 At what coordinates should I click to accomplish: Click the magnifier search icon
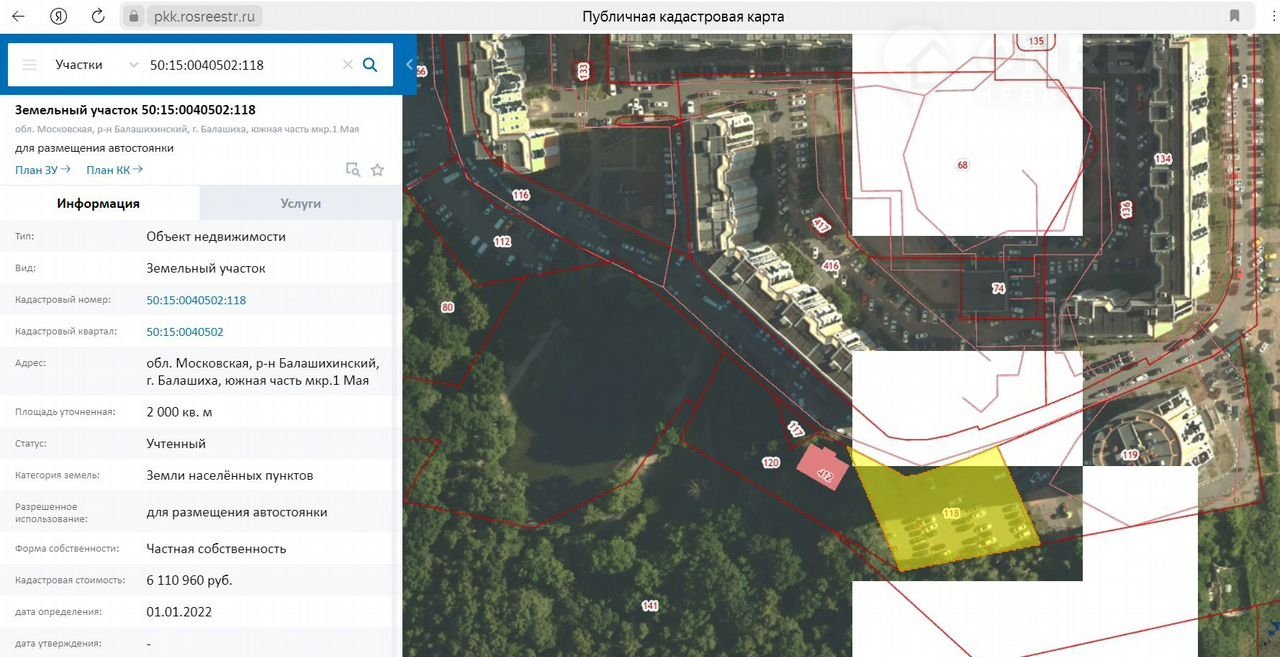pyautogui.click(x=370, y=65)
